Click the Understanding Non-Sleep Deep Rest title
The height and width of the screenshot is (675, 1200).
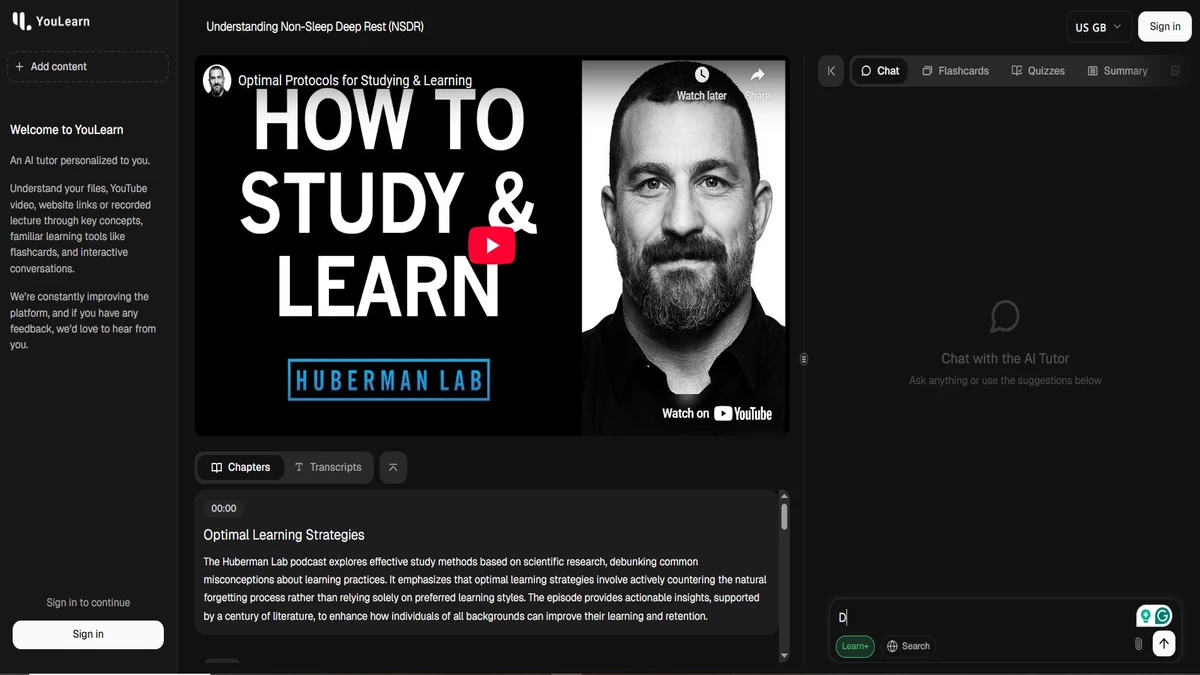click(x=315, y=27)
